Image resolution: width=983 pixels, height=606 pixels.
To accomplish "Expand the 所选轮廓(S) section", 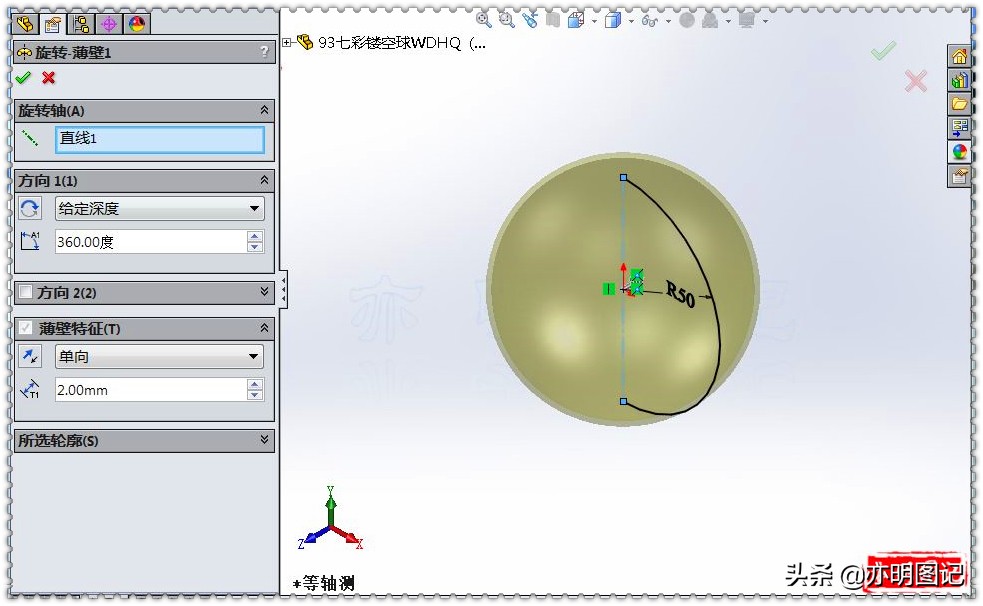I will click(x=263, y=440).
